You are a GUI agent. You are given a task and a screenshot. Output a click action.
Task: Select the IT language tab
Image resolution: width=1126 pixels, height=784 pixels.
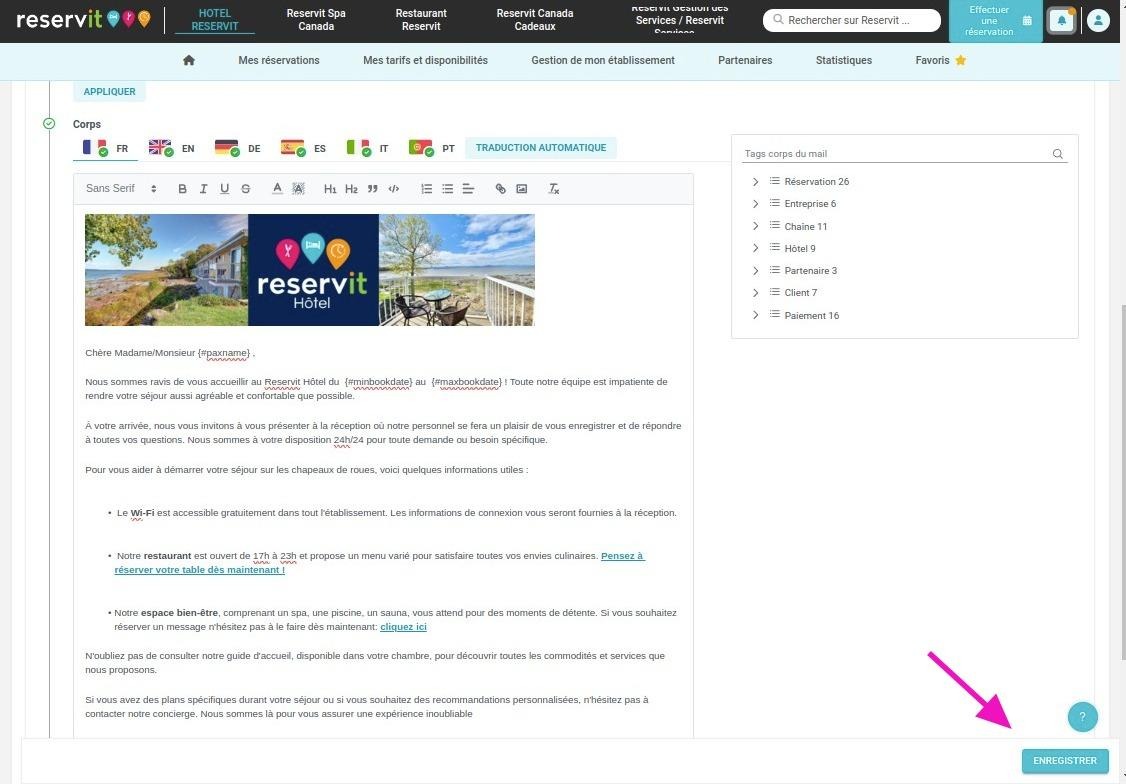tap(367, 148)
